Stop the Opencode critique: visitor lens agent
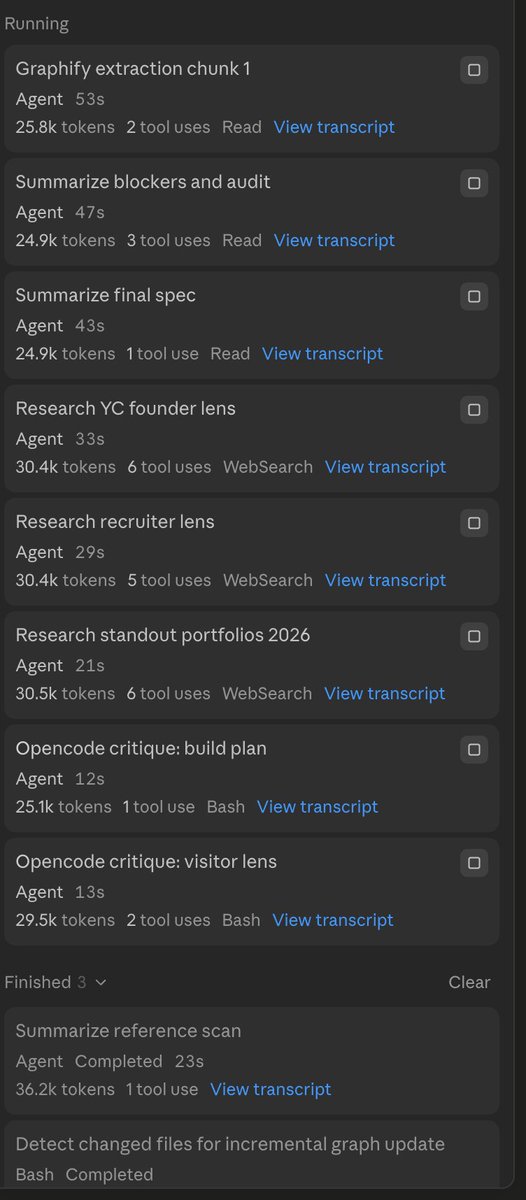 pyautogui.click(x=474, y=862)
